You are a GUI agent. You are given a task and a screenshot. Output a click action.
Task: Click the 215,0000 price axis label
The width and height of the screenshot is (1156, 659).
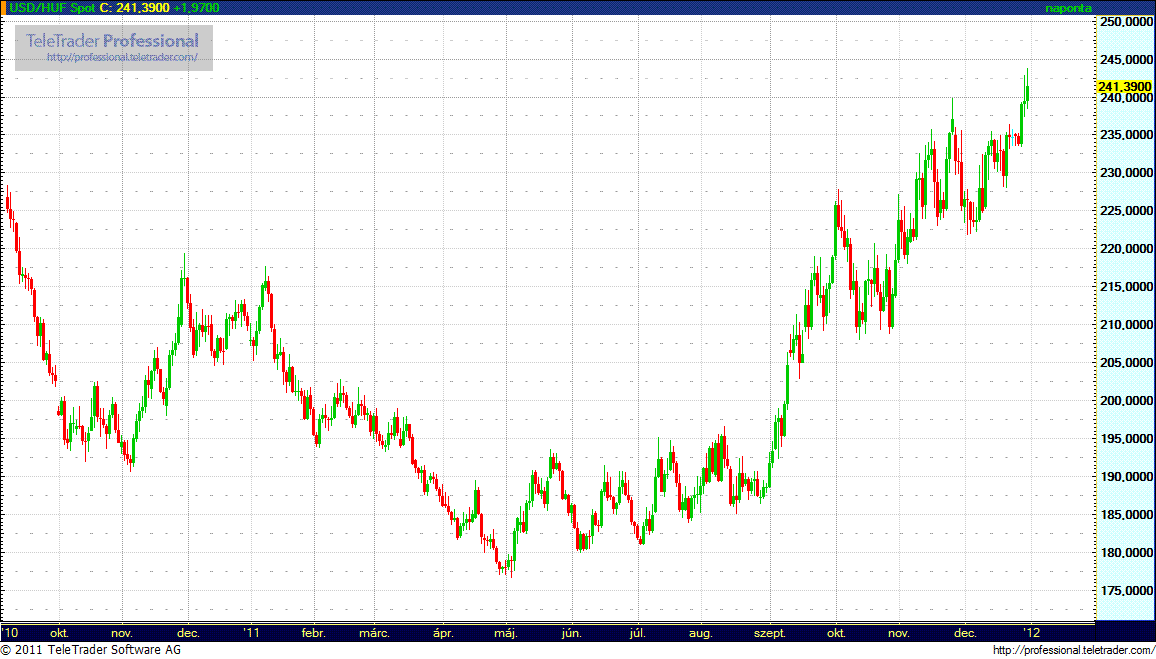[1125, 286]
